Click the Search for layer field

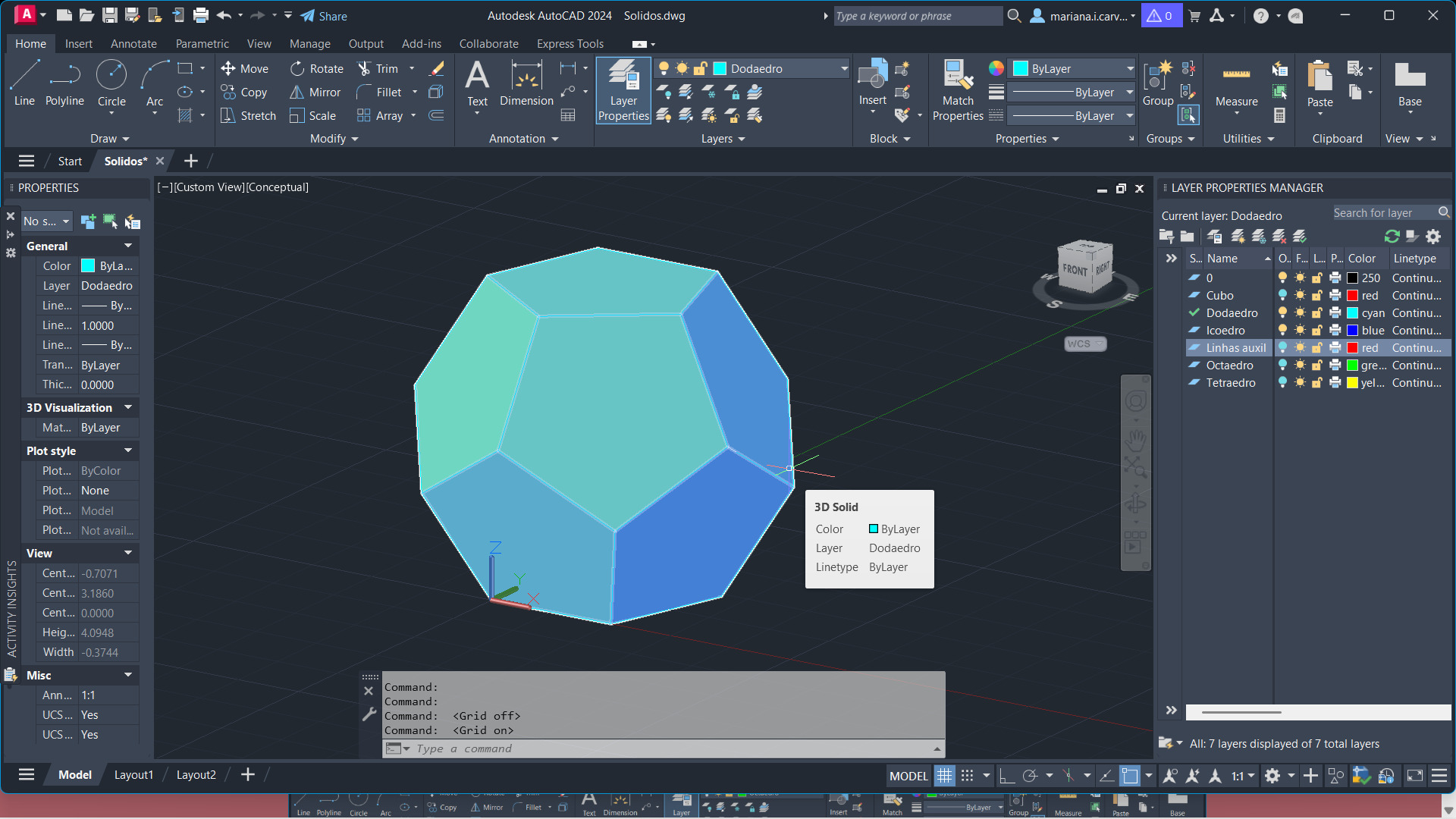point(1383,213)
